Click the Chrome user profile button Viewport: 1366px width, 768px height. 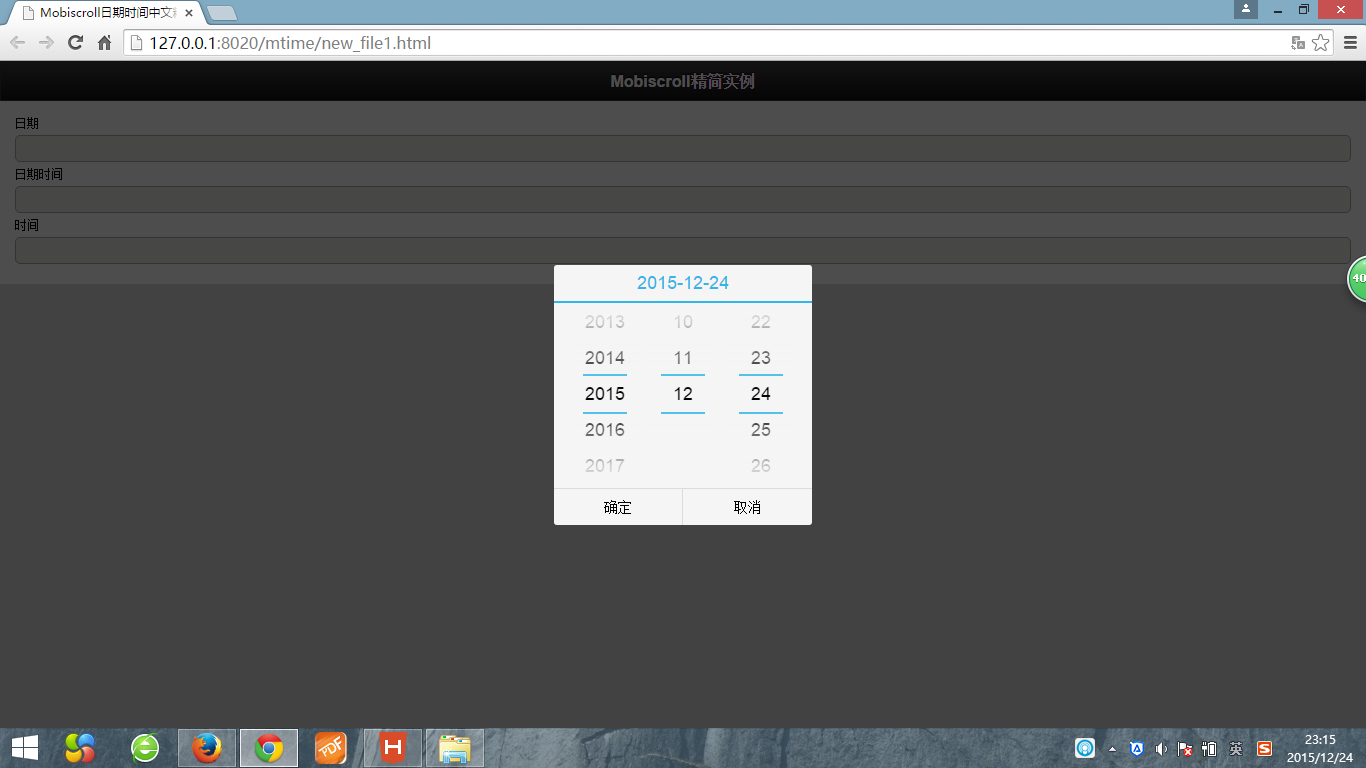(x=1246, y=9)
